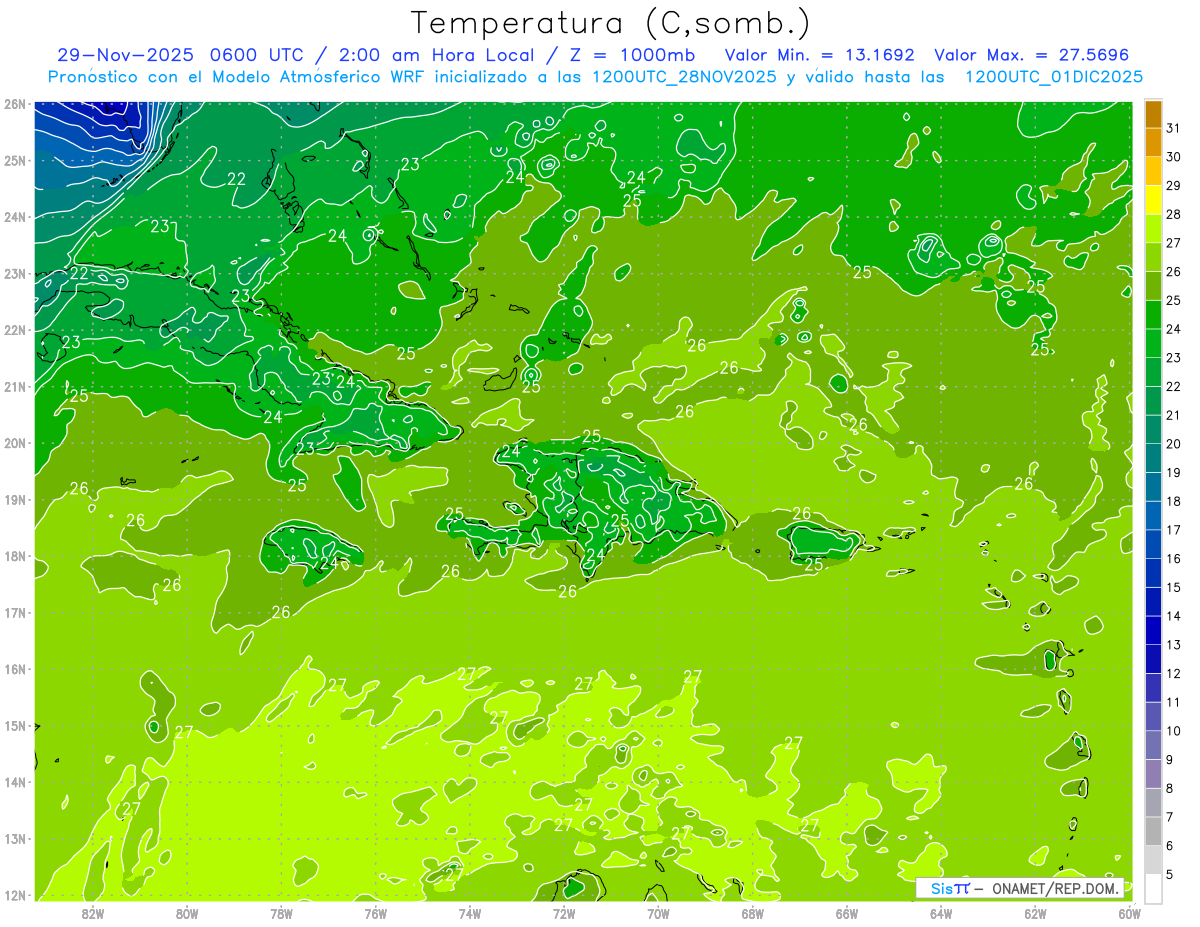
Task: Click the '64W' longitude label
Action: [x=941, y=913]
